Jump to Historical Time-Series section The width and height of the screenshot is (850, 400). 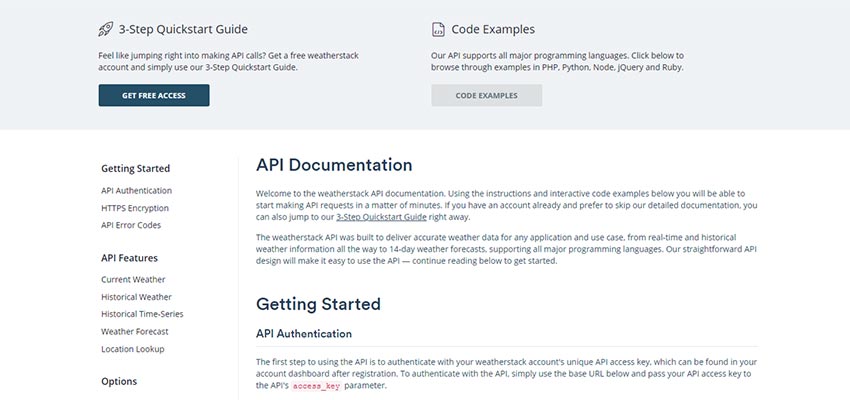click(x=143, y=314)
